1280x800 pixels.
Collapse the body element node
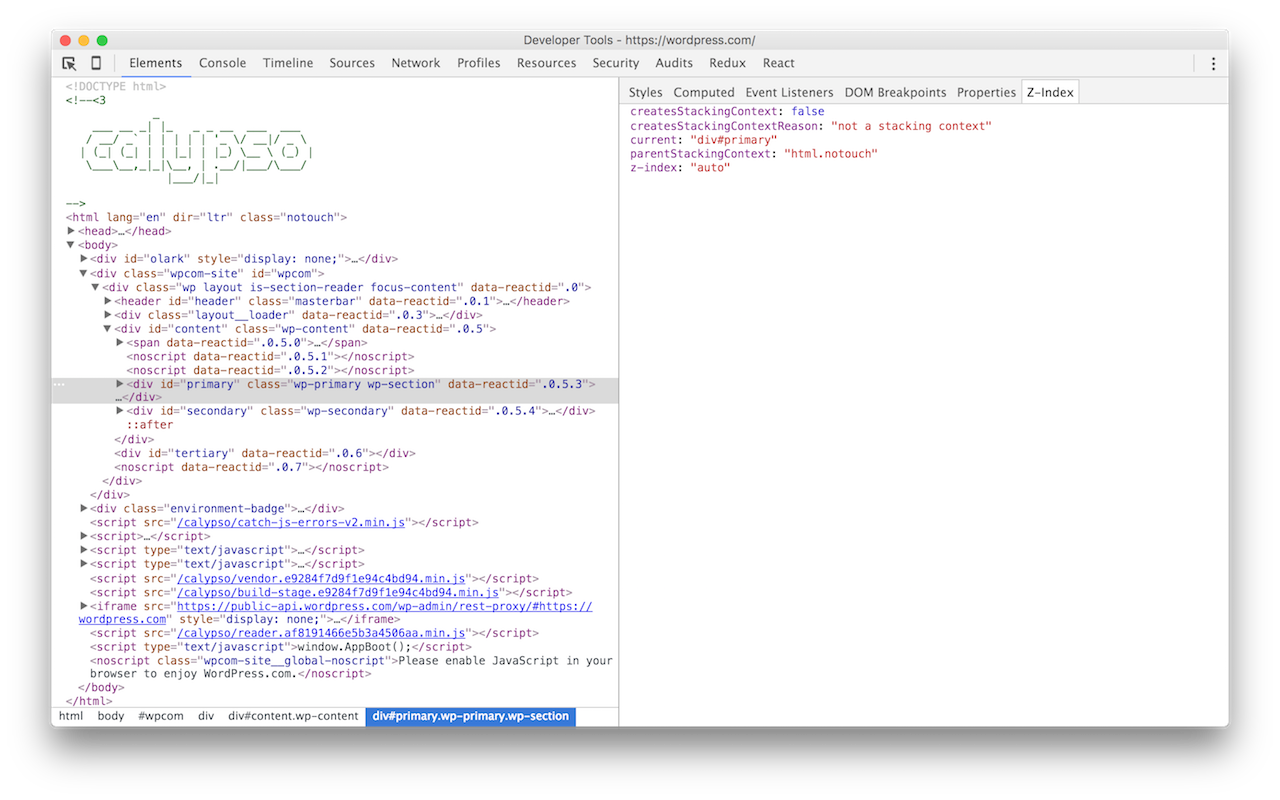[x=71, y=245]
